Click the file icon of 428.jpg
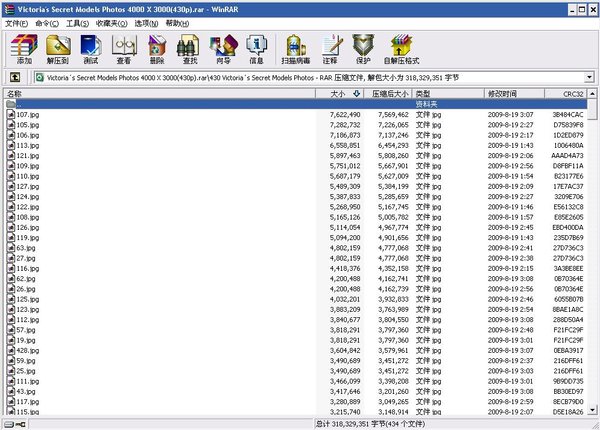Viewport: 600px width, 430px height. click(11, 350)
